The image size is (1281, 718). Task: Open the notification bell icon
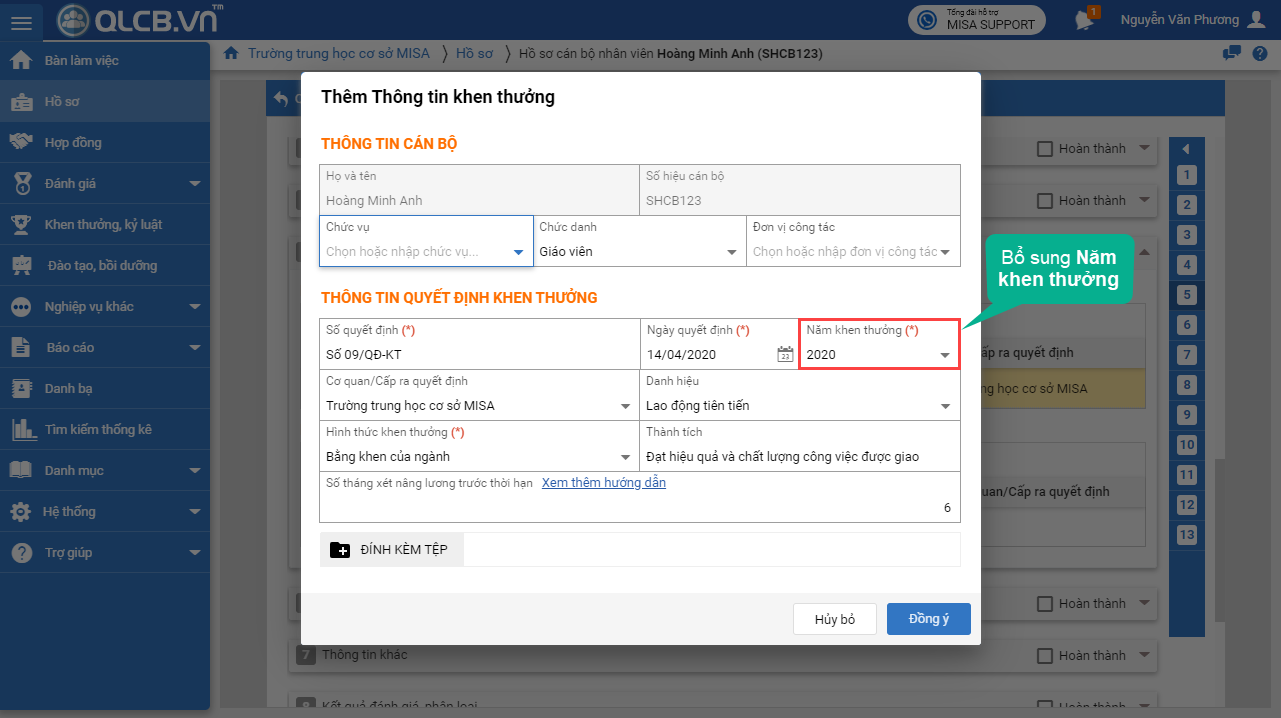coord(1083,20)
